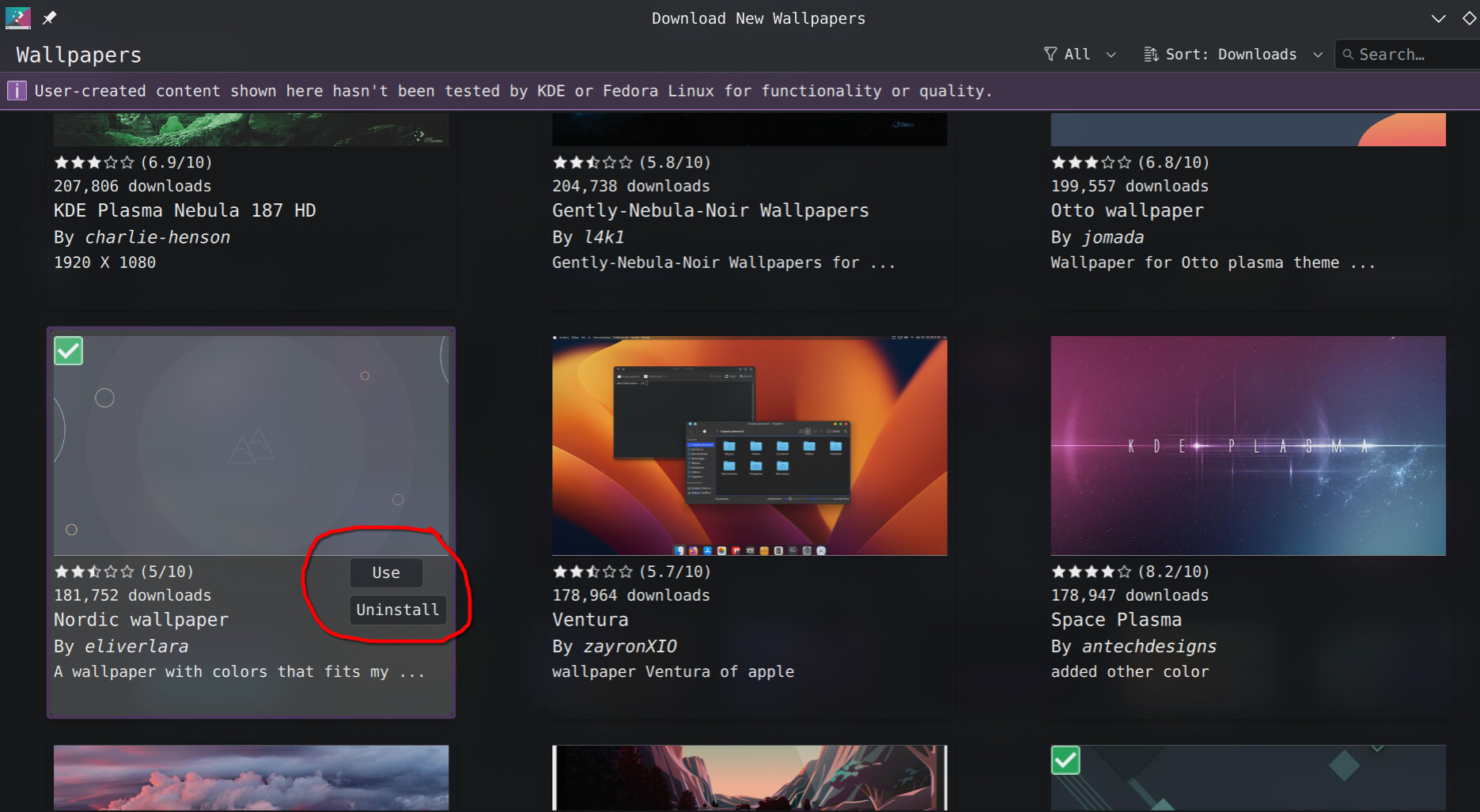Select the KDE Plasma Nebula 187 HD title

184,210
